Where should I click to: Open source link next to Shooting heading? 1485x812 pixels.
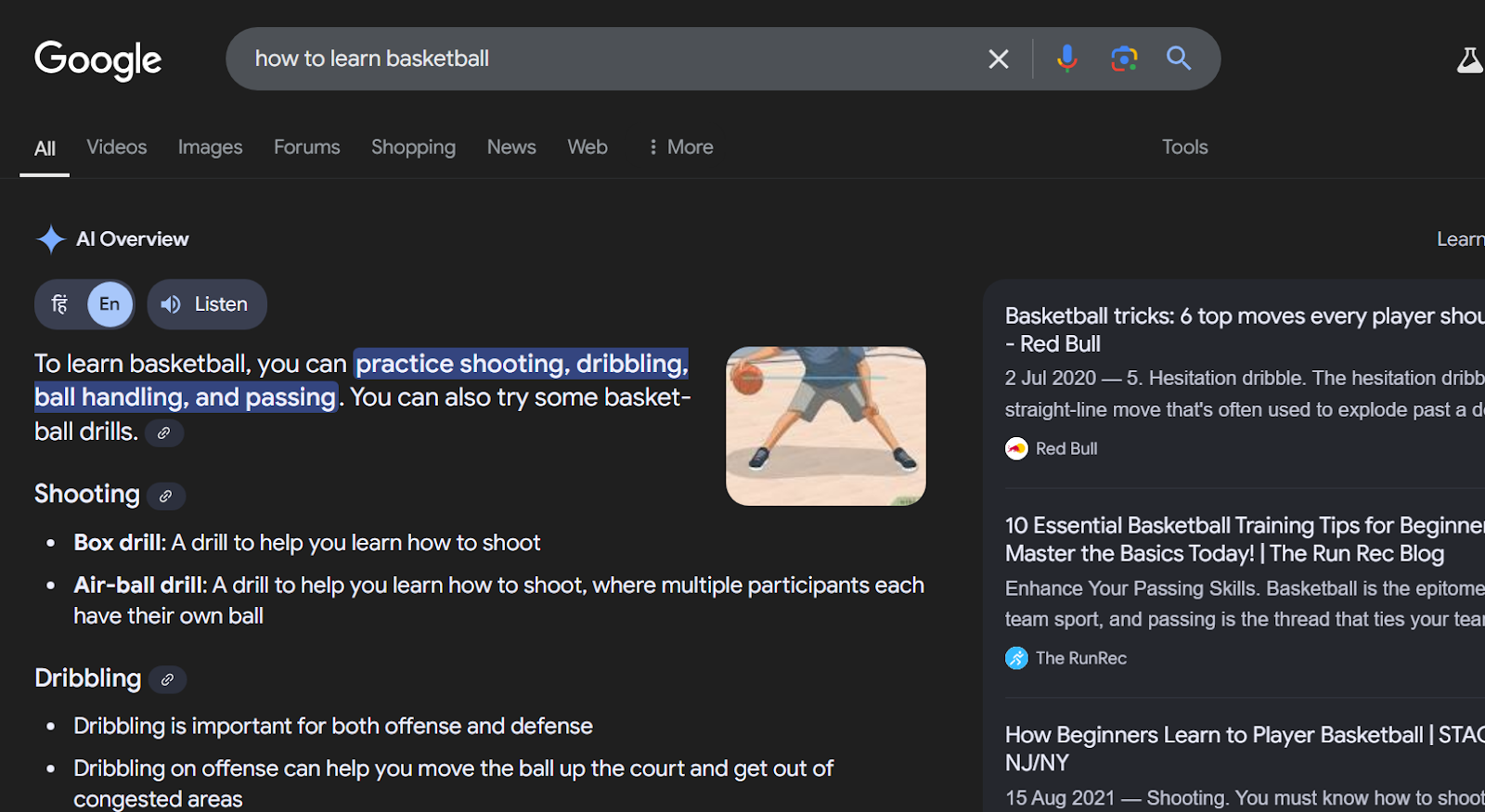(x=166, y=496)
